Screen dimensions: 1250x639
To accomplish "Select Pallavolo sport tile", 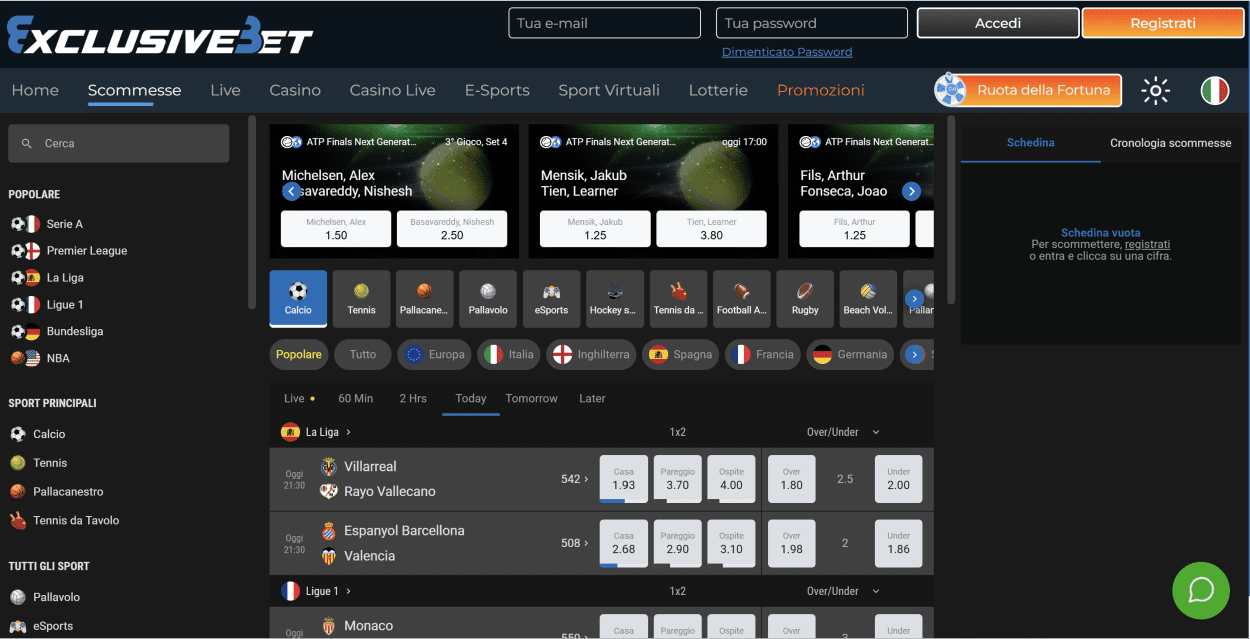I will pos(488,299).
